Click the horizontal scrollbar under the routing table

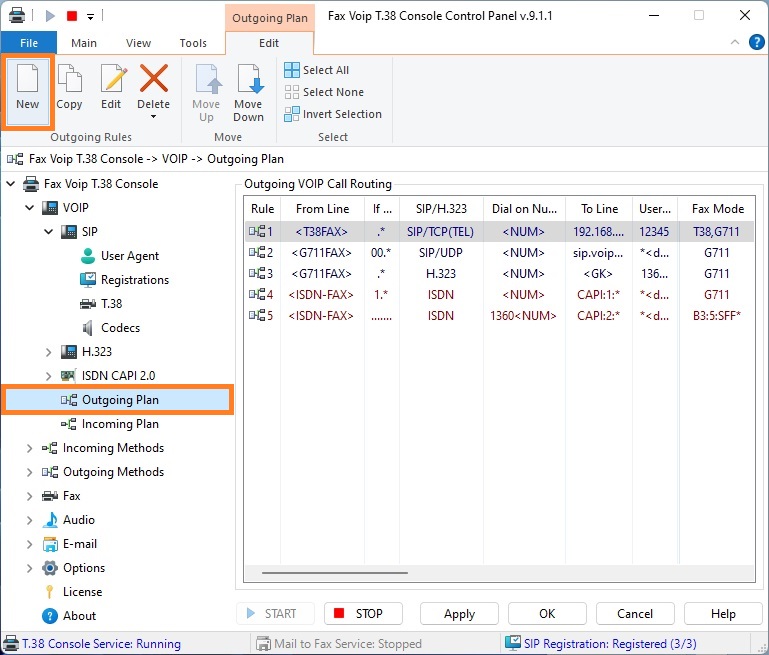334,572
